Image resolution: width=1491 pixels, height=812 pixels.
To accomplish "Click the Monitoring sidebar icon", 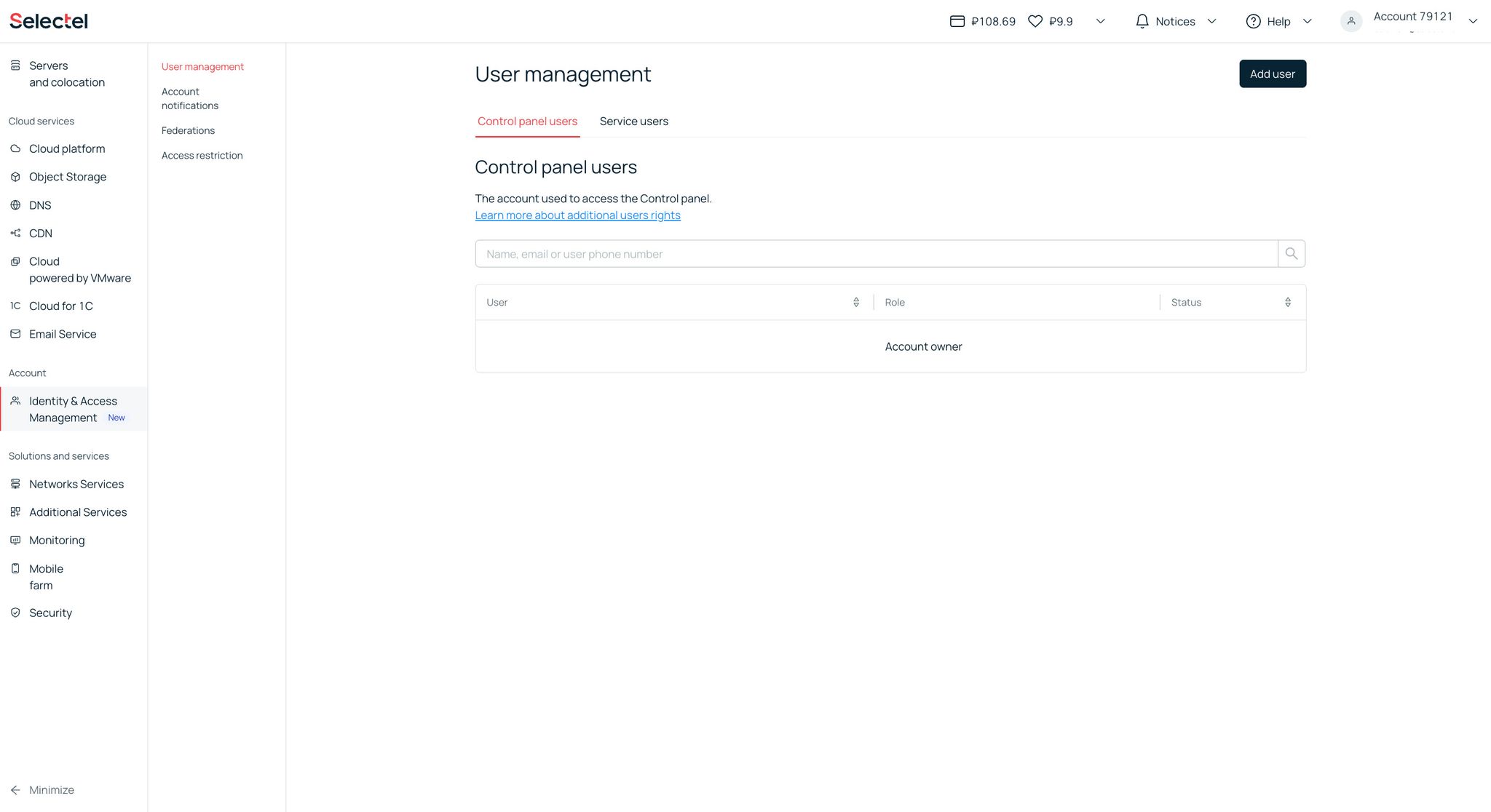I will tap(15, 541).
